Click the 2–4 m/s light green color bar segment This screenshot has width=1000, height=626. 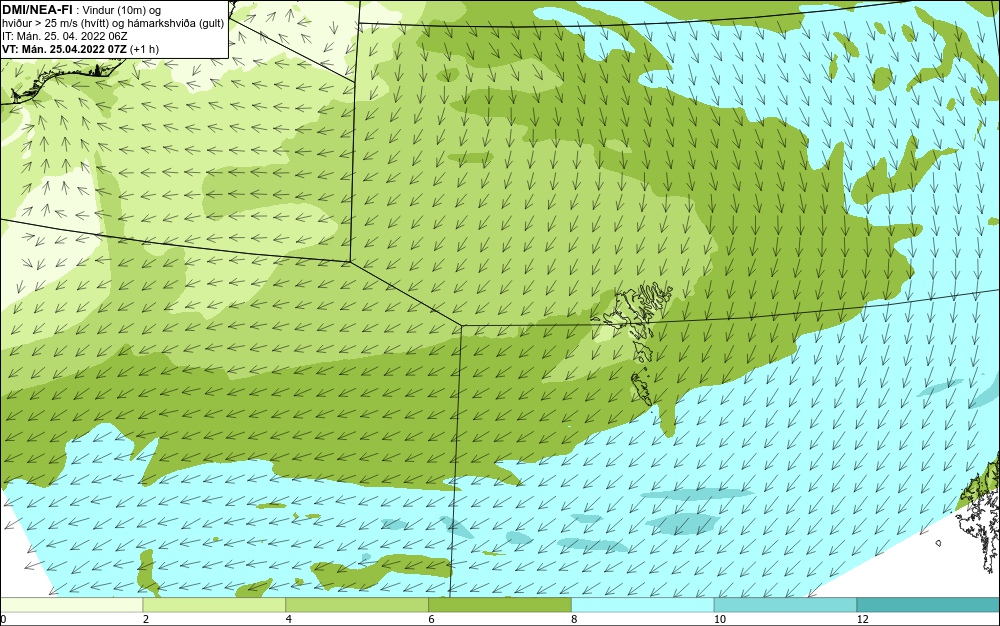click(x=214, y=605)
